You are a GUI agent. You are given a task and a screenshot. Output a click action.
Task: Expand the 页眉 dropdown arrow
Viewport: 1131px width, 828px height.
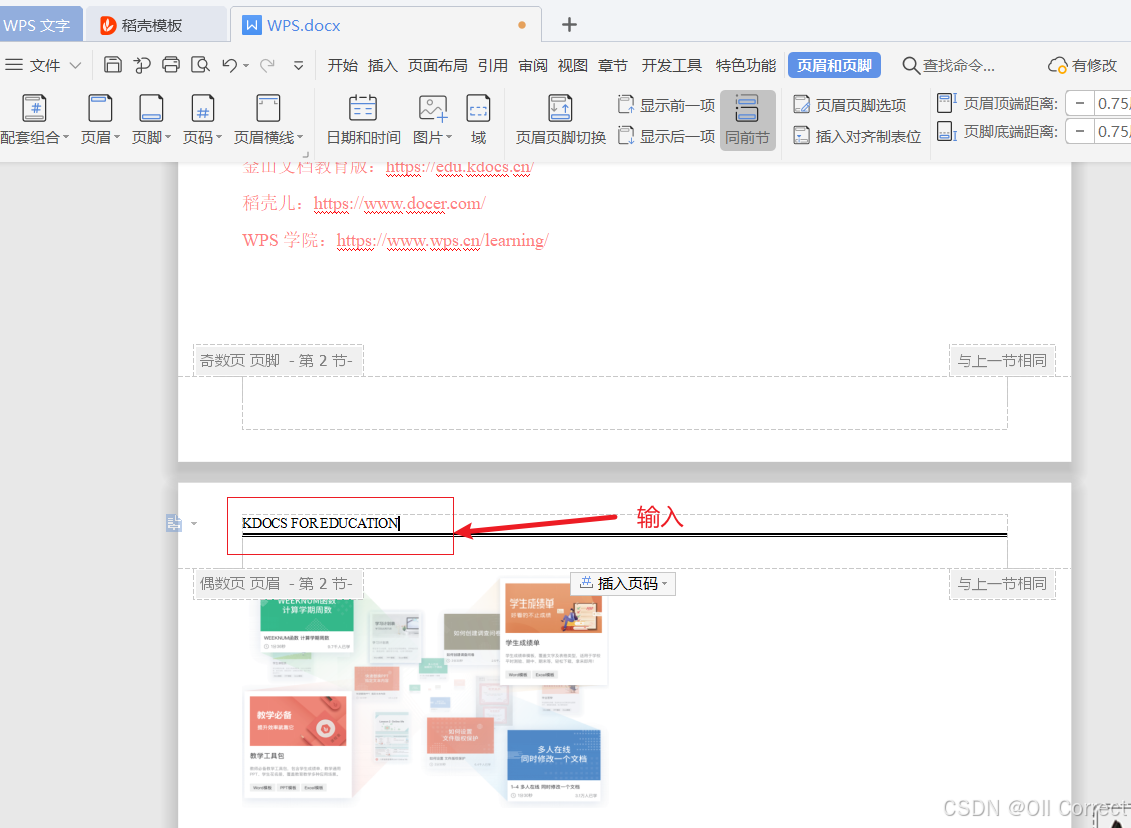tap(117, 137)
